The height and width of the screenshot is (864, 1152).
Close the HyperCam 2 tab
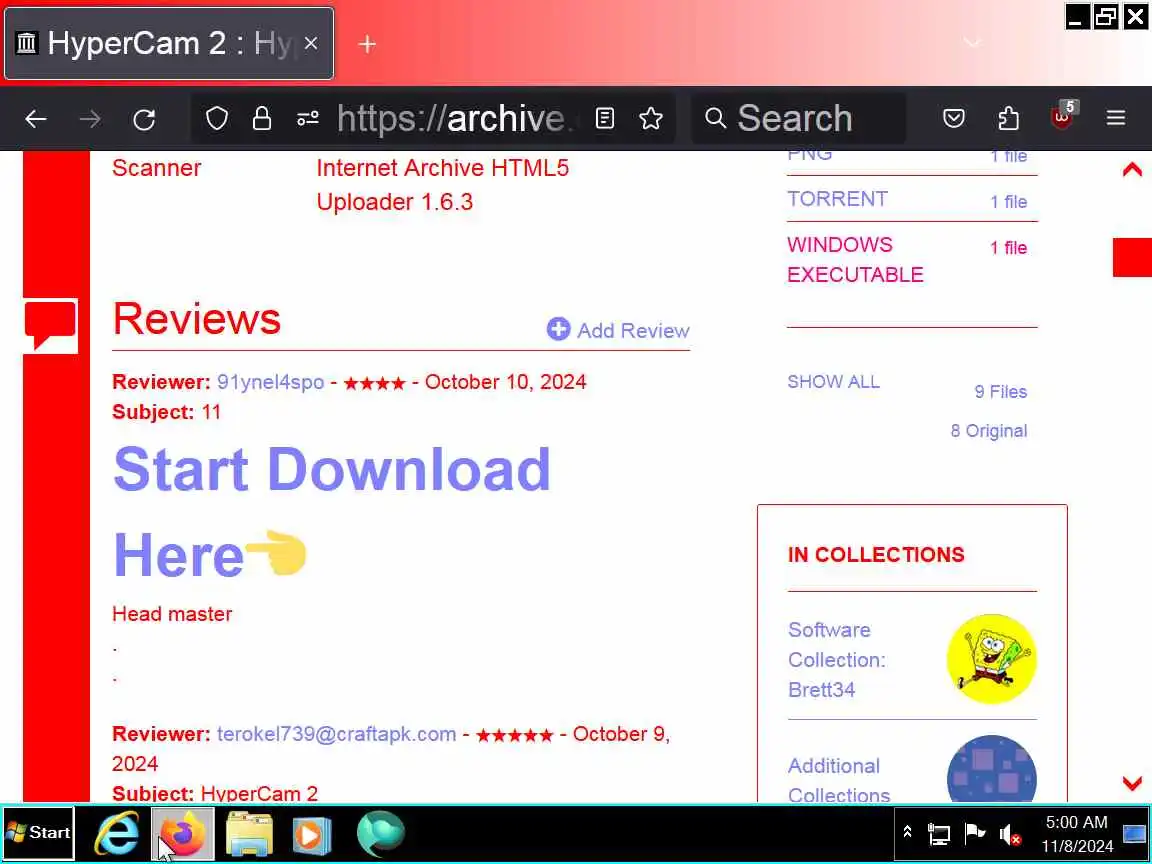pyautogui.click(x=311, y=43)
